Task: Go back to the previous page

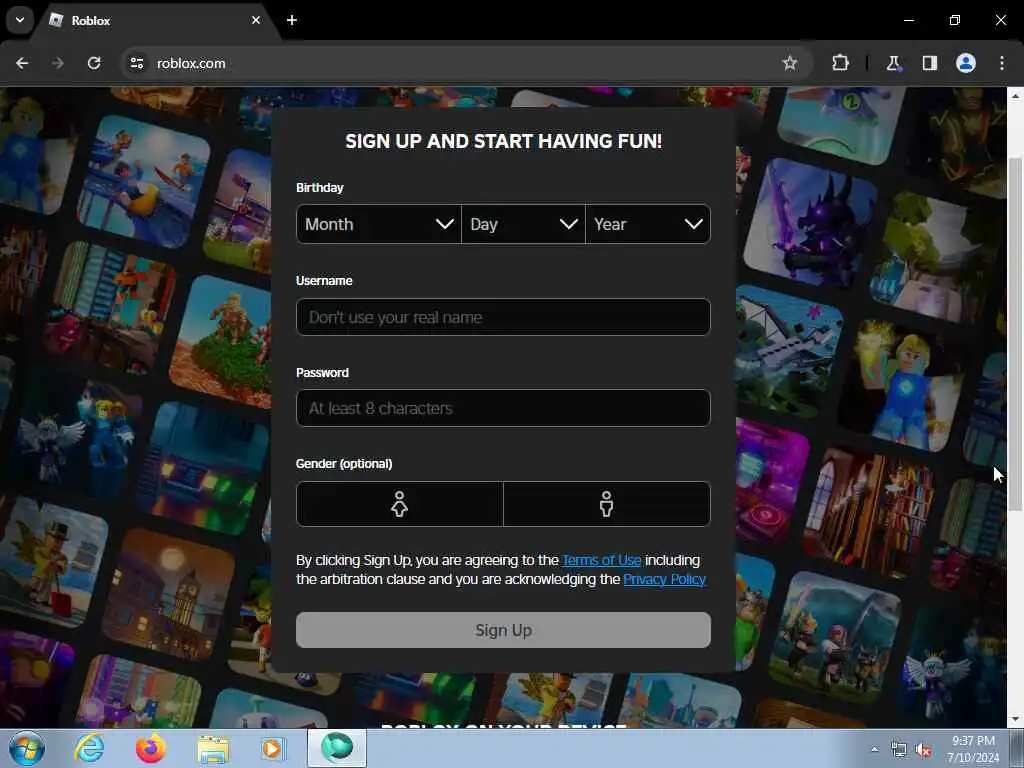Action: [22, 63]
